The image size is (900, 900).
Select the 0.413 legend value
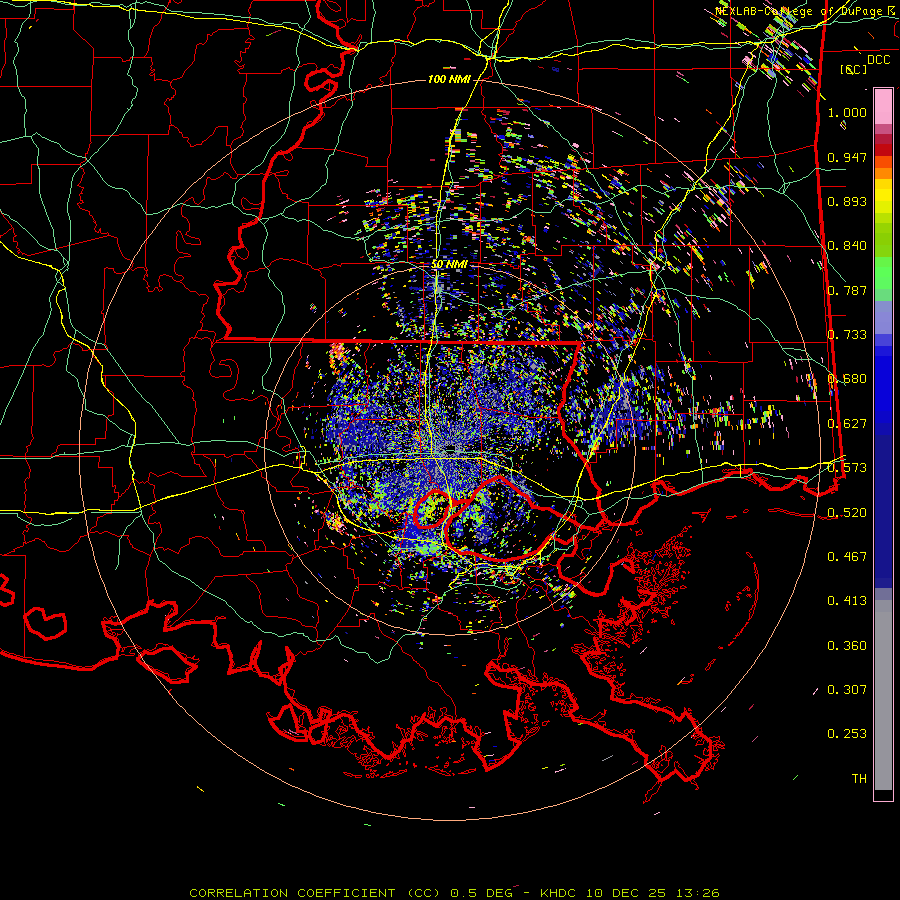click(847, 601)
